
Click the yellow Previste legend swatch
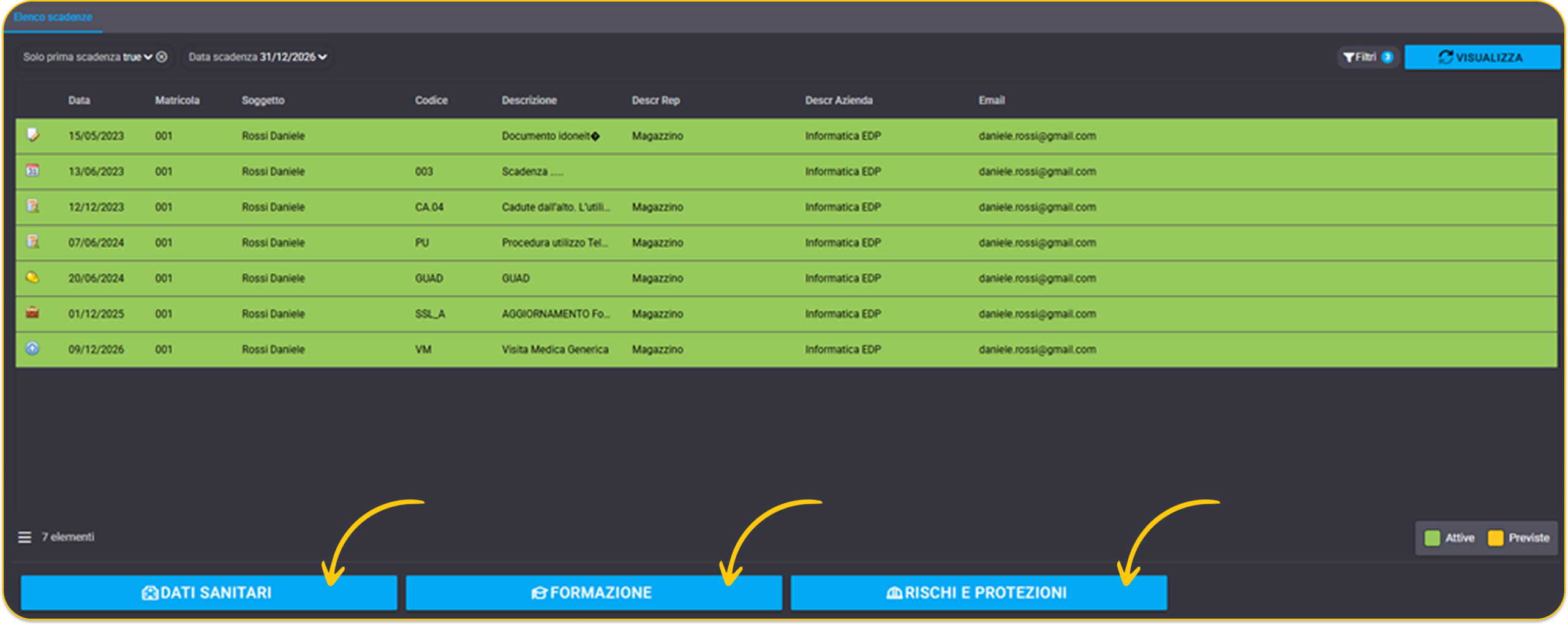[1496, 538]
